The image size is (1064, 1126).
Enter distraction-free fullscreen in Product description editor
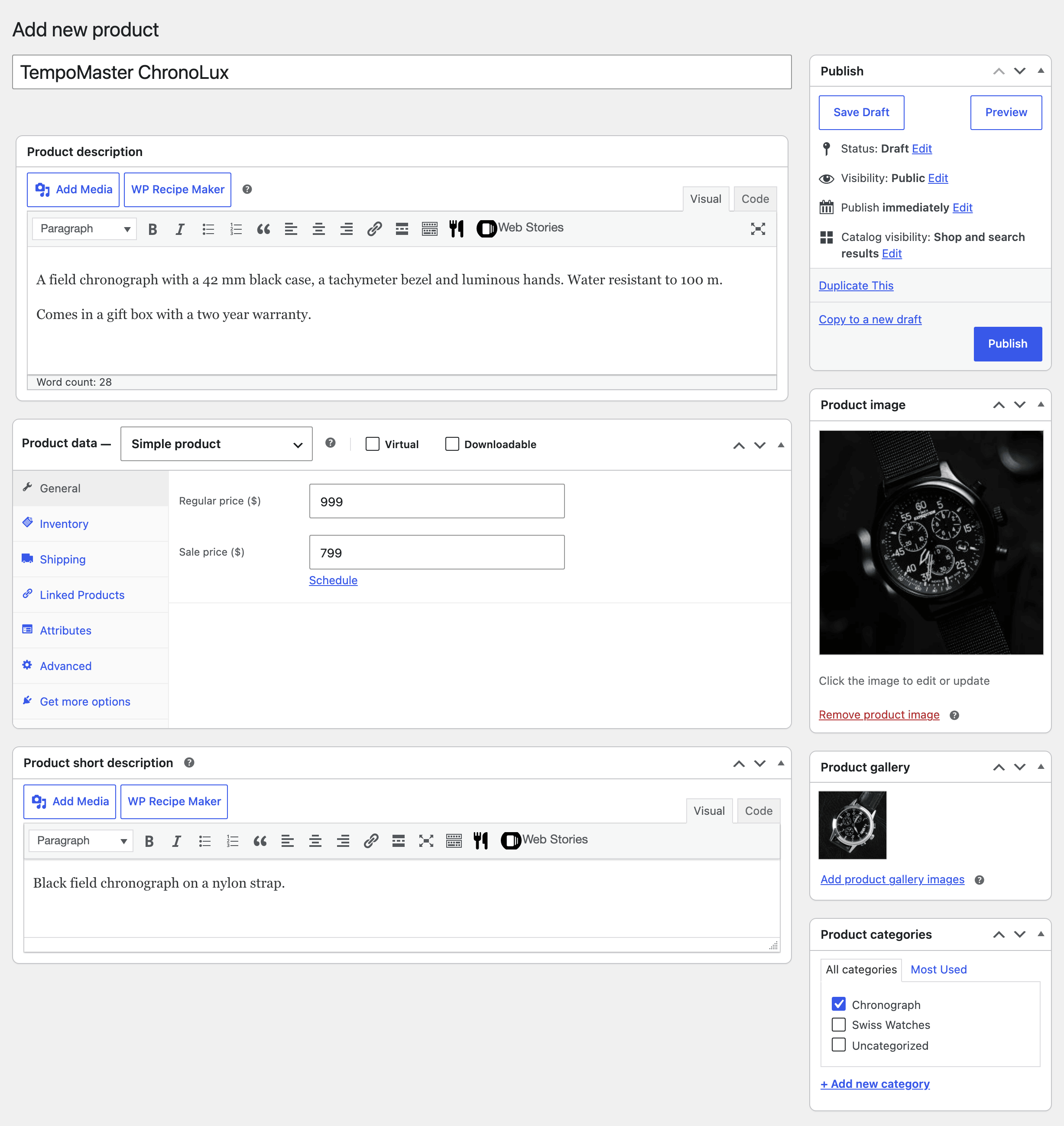coord(758,229)
